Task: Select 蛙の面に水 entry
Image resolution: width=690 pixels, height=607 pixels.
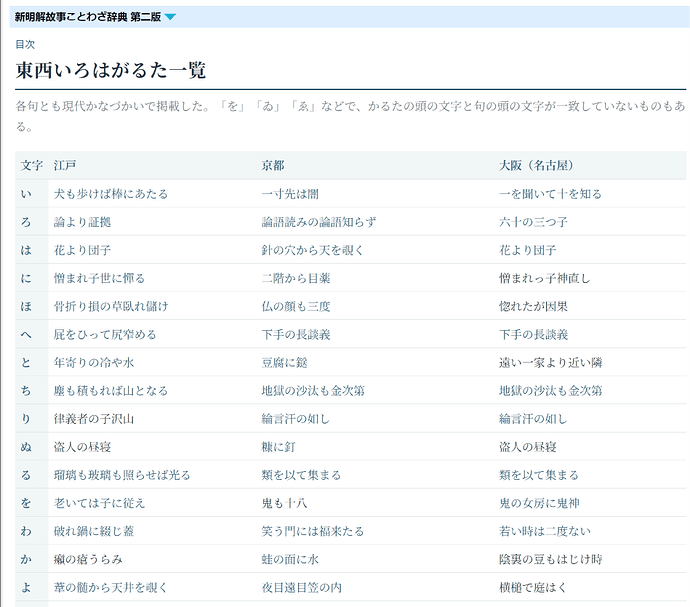Action: (x=290, y=559)
